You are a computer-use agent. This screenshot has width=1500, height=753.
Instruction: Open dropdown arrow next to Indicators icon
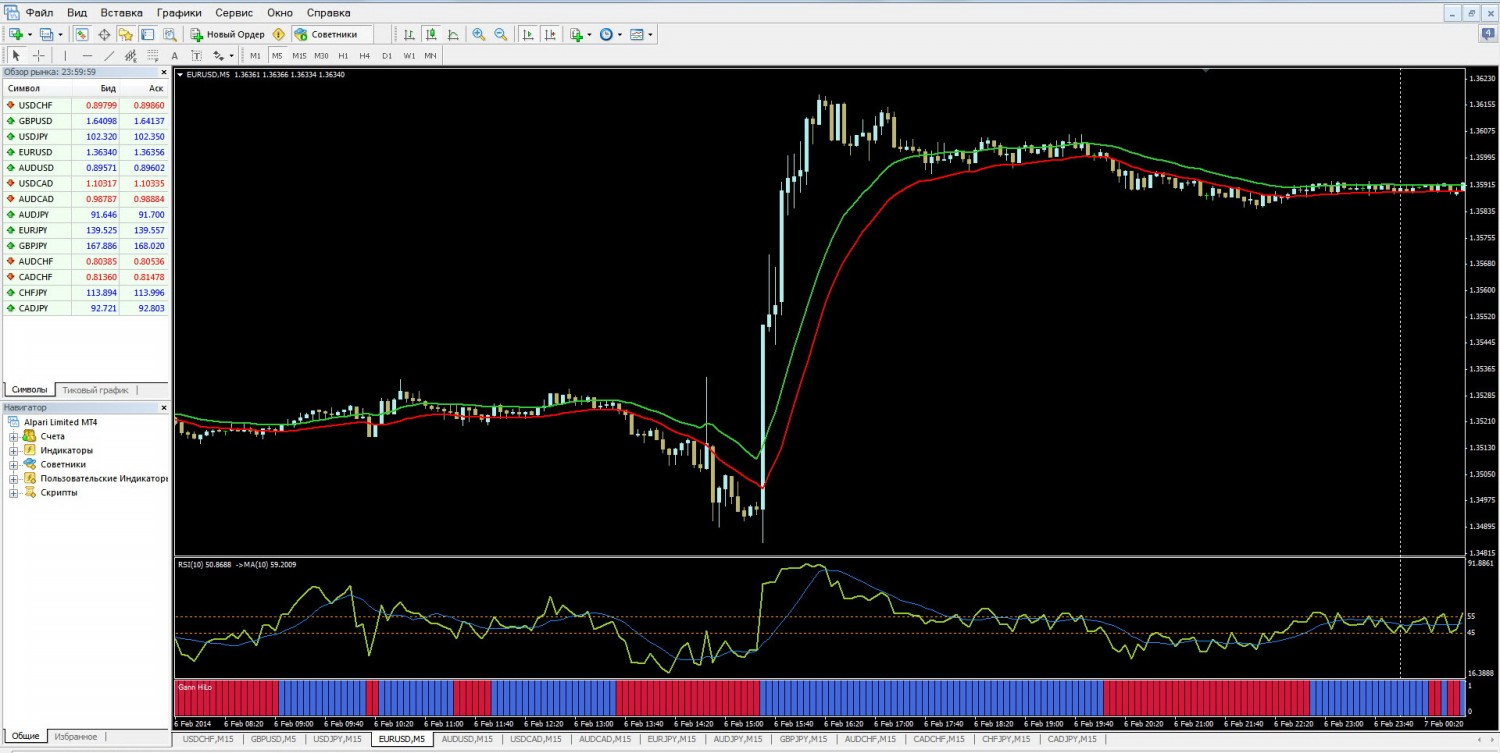[x=590, y=34]
